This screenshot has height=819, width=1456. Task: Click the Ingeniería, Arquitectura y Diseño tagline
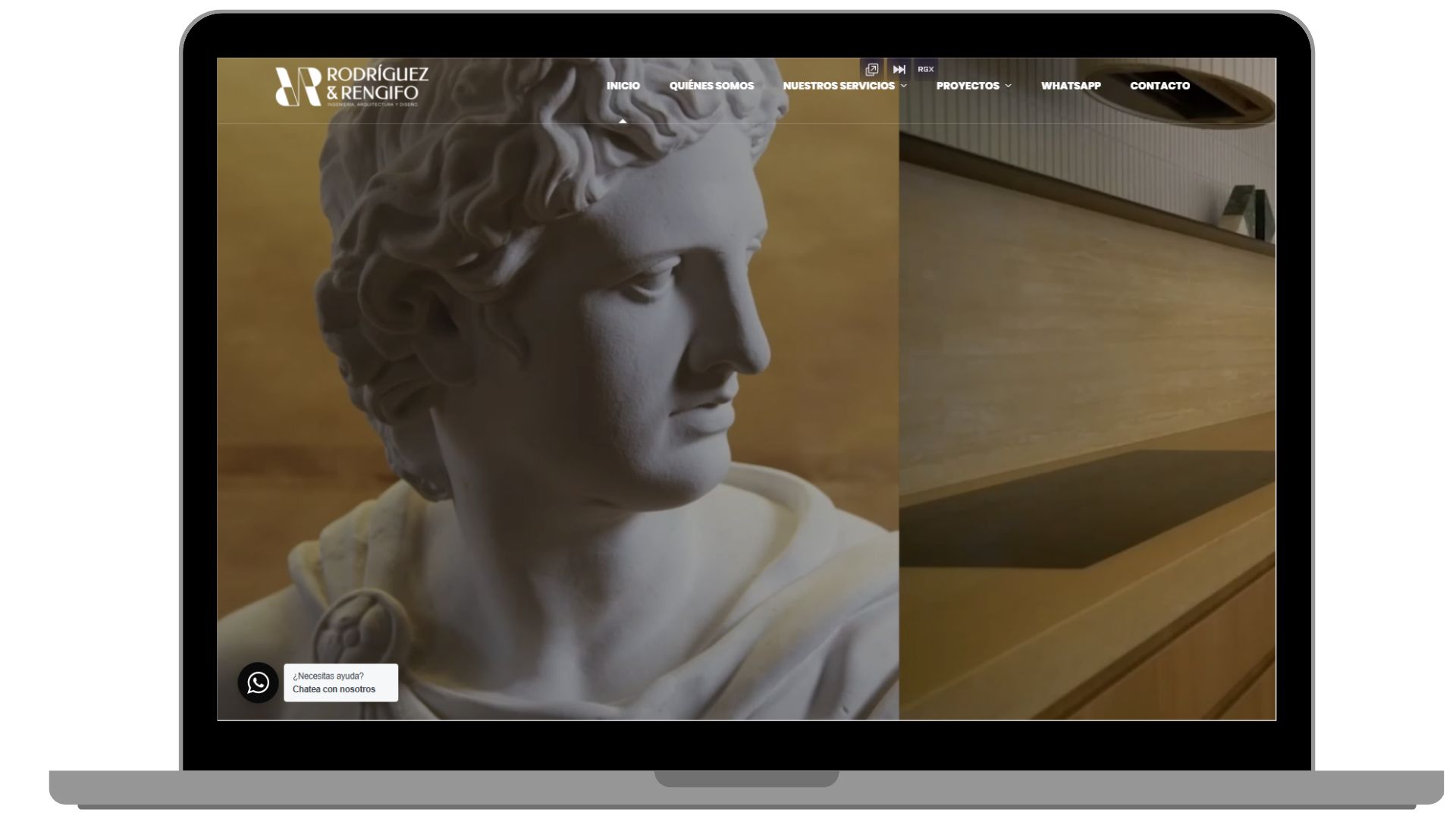[x=372, y=105]
